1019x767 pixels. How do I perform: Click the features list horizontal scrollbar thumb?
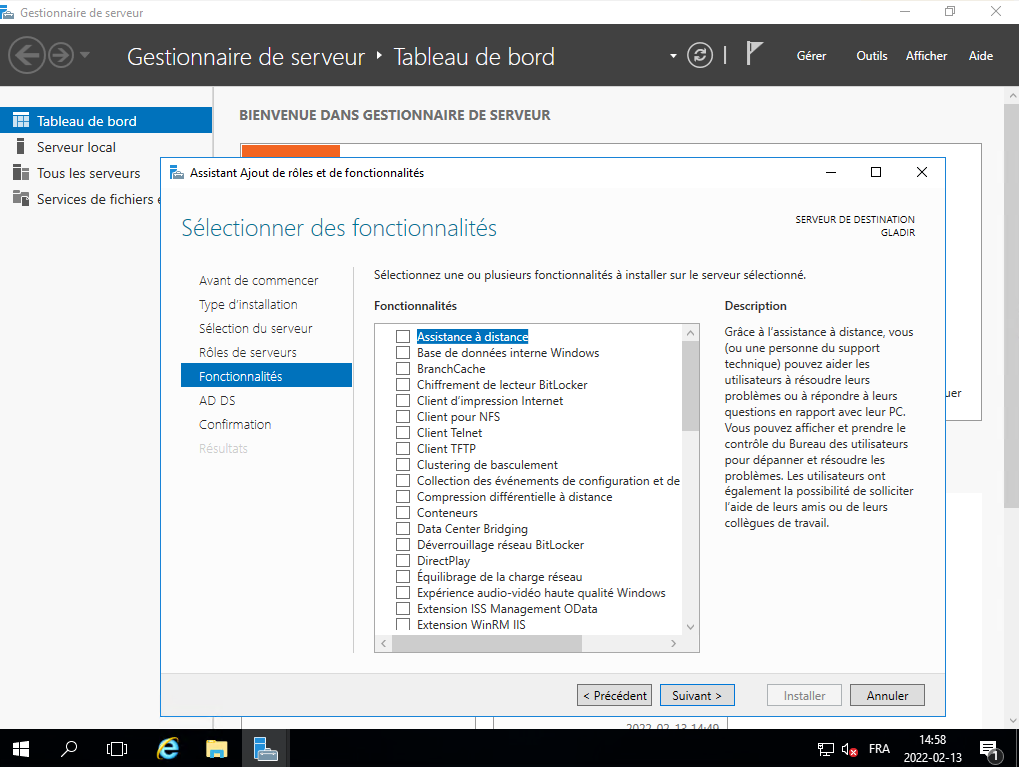487,644
